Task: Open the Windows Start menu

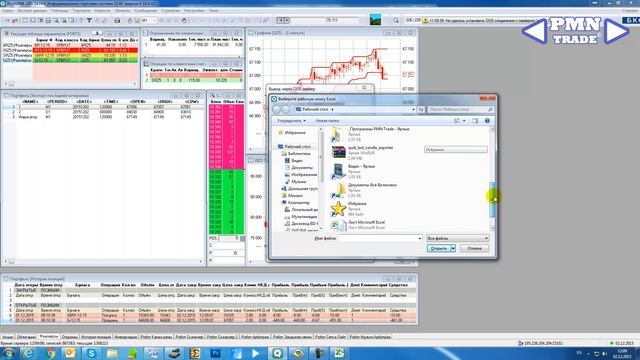Action: click(9, 353)
